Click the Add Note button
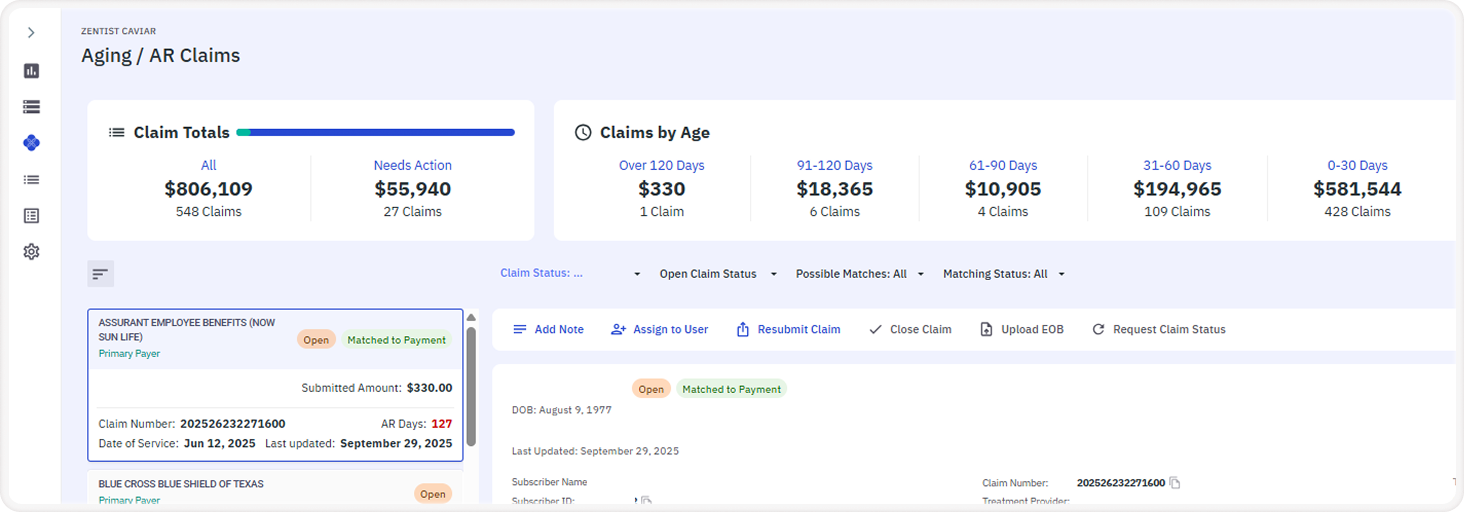1464x512 pixels. 548,330
